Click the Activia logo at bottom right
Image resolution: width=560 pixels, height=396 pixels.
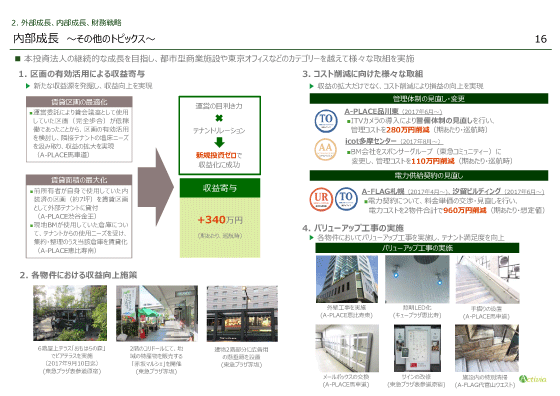pyautogui.click(x=532, y=379)
